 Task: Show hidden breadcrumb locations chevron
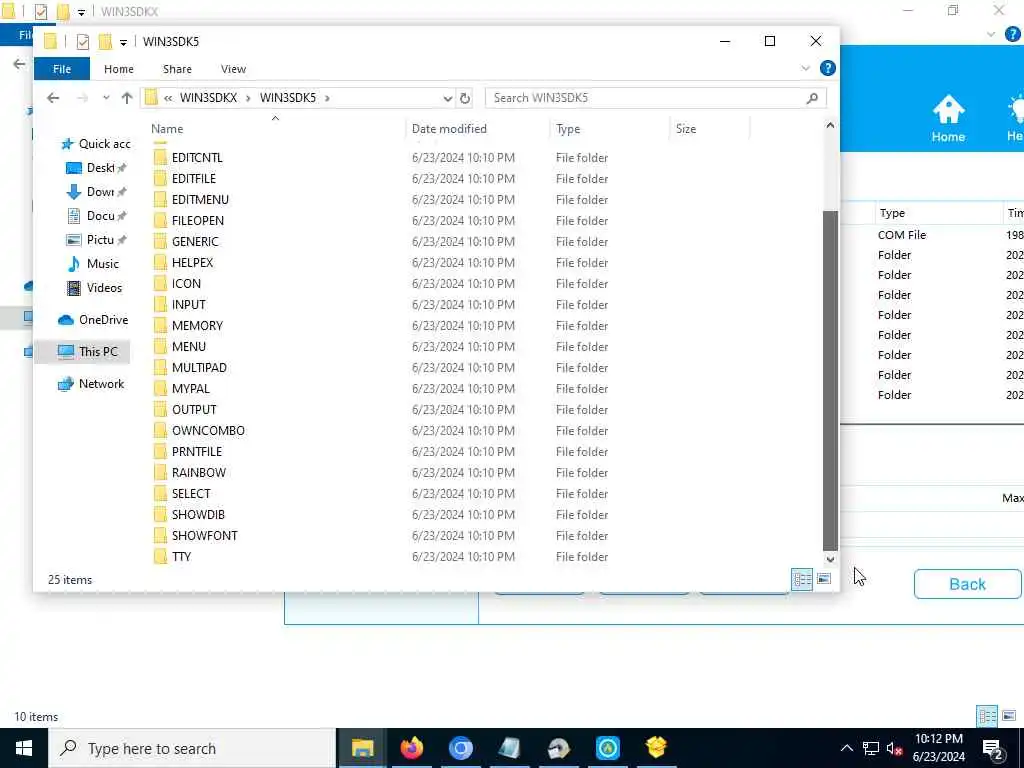click(x=168, y=98)
